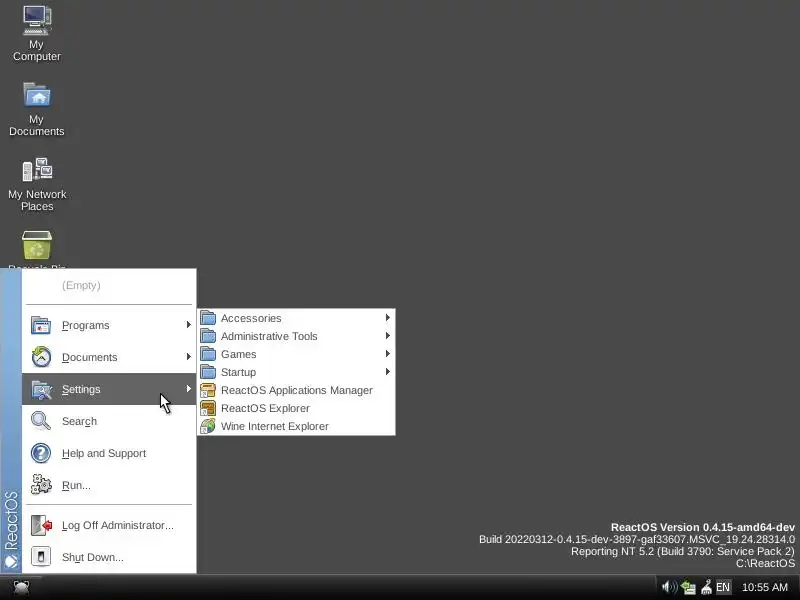This screenshot has width=800, height=600.
Task: Click the Wine Internet Explorer globe icon
Action: click(208, 426)
